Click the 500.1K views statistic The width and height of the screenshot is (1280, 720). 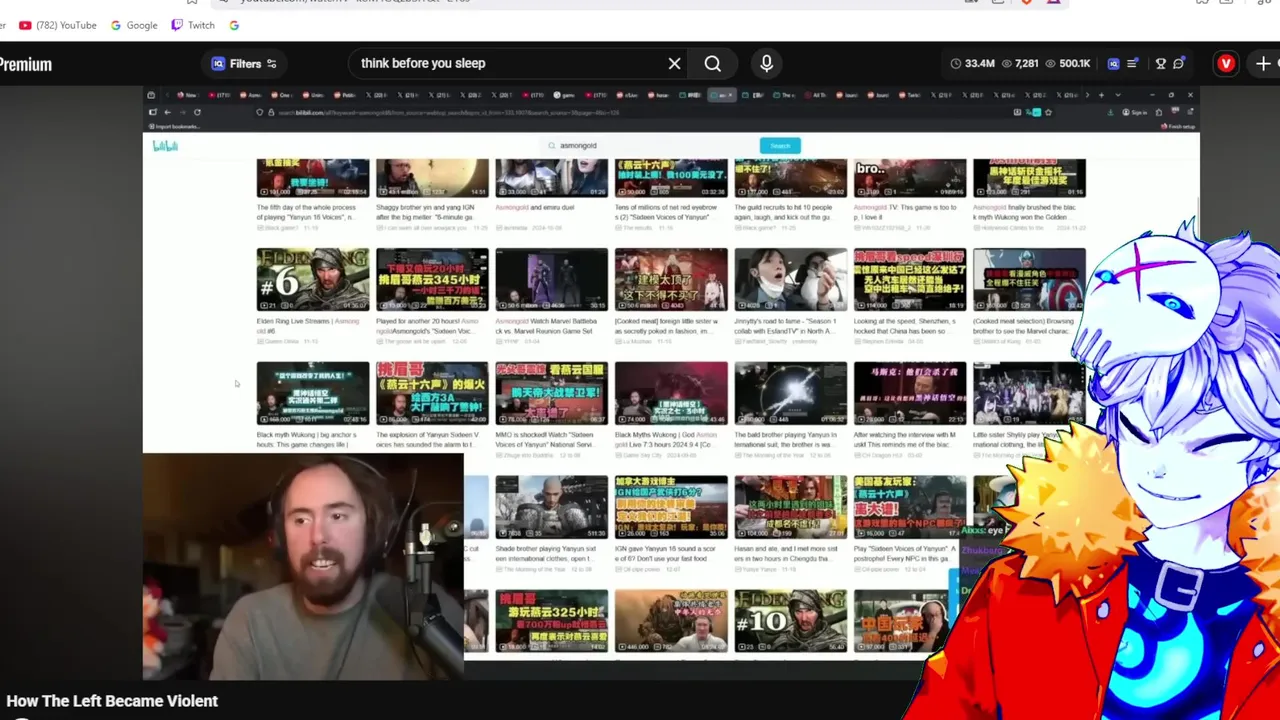[x=1068, y=64]
